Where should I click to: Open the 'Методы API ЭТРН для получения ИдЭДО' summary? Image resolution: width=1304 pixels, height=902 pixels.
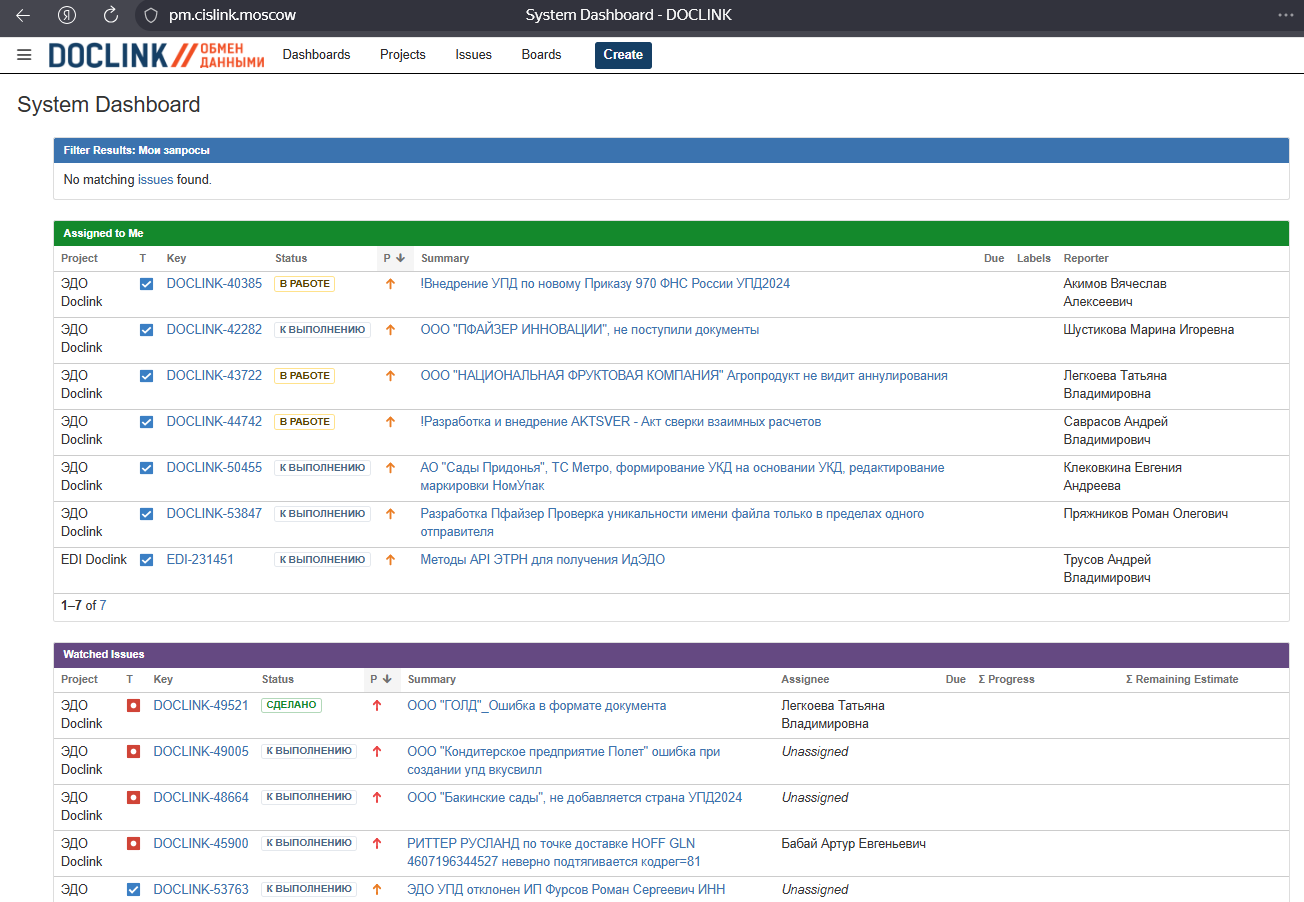click(542, 560)
